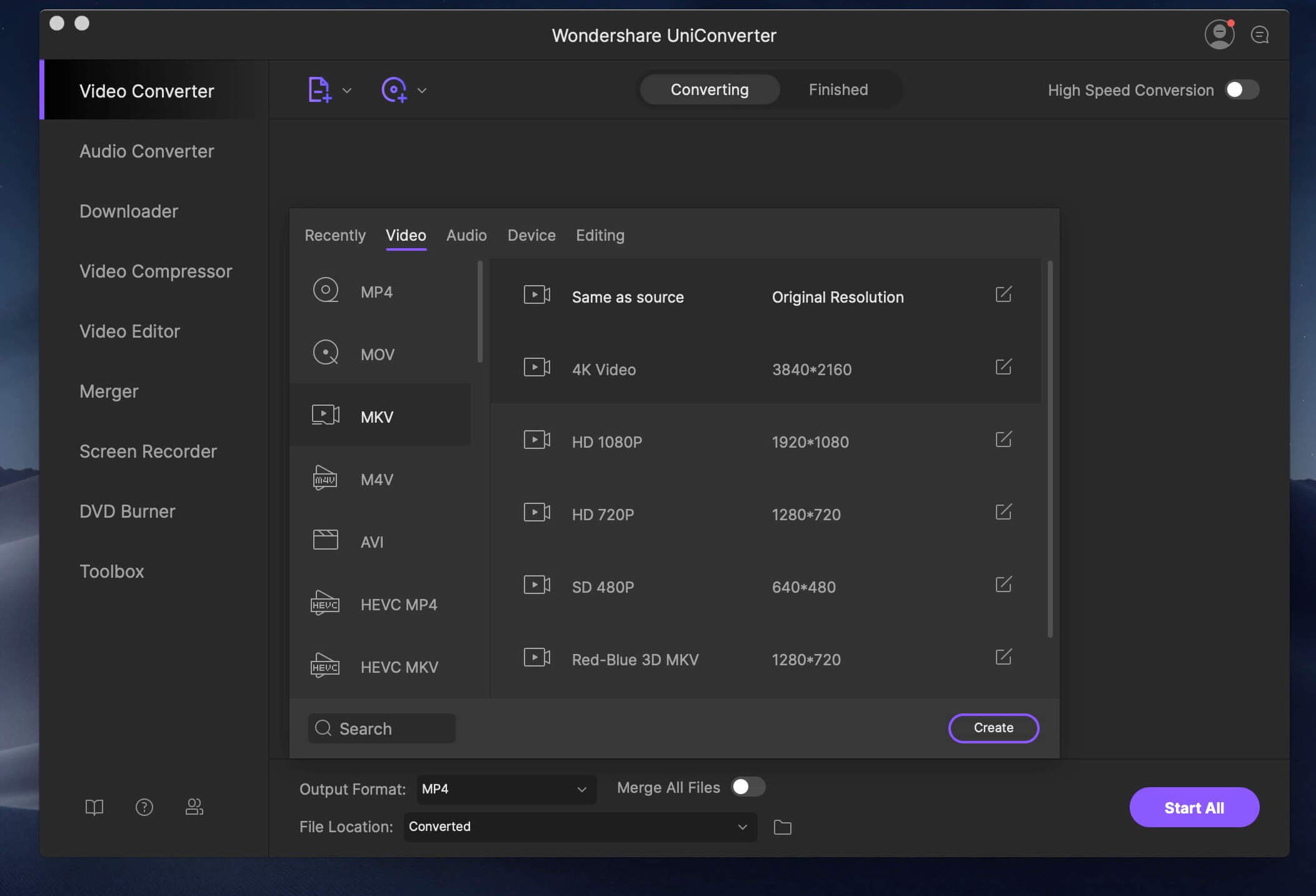Open Downloader in sidebar
Viewport: 1316px width, 896px height.
click(x=129, y=211)
